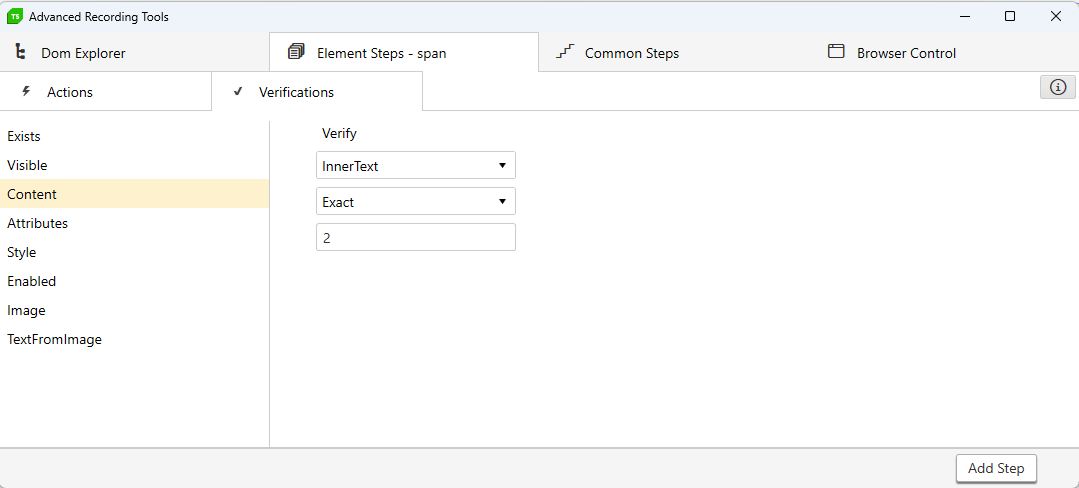Select the TextFromImage verification
This screenshot has height=488, width=1079.
pos(134,339)
